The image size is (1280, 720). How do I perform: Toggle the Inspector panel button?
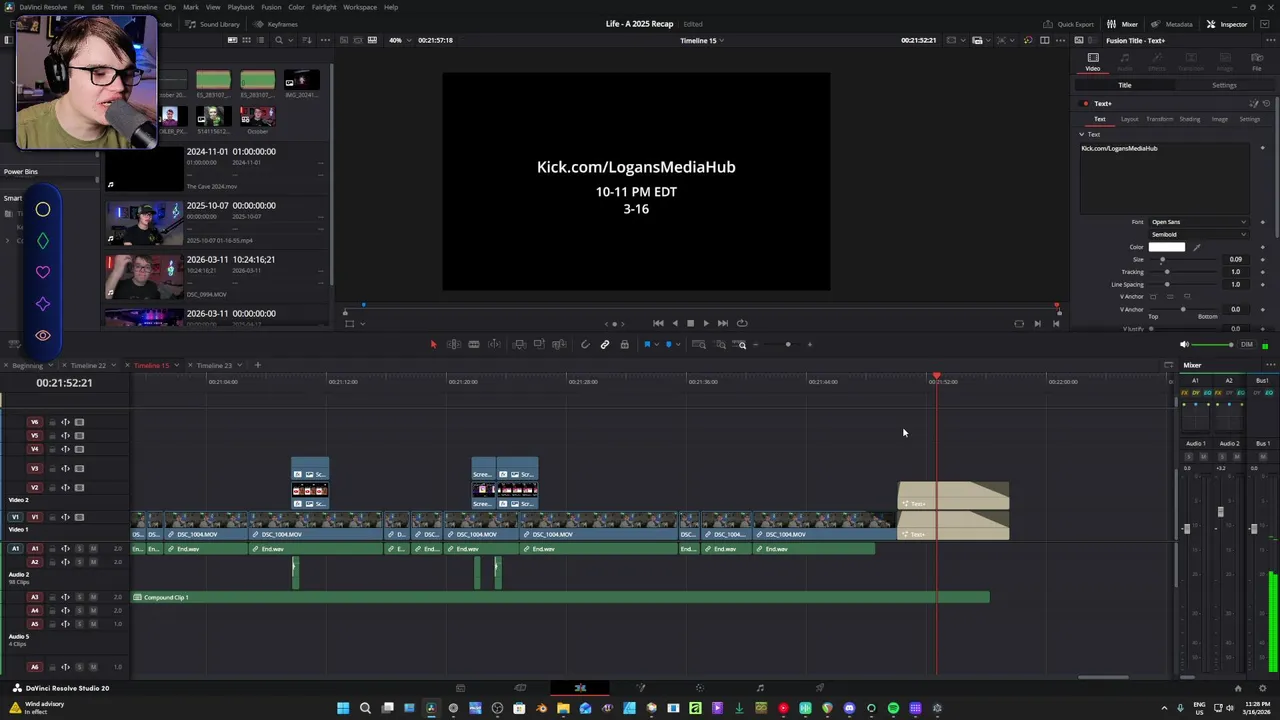pos(1226,24)
